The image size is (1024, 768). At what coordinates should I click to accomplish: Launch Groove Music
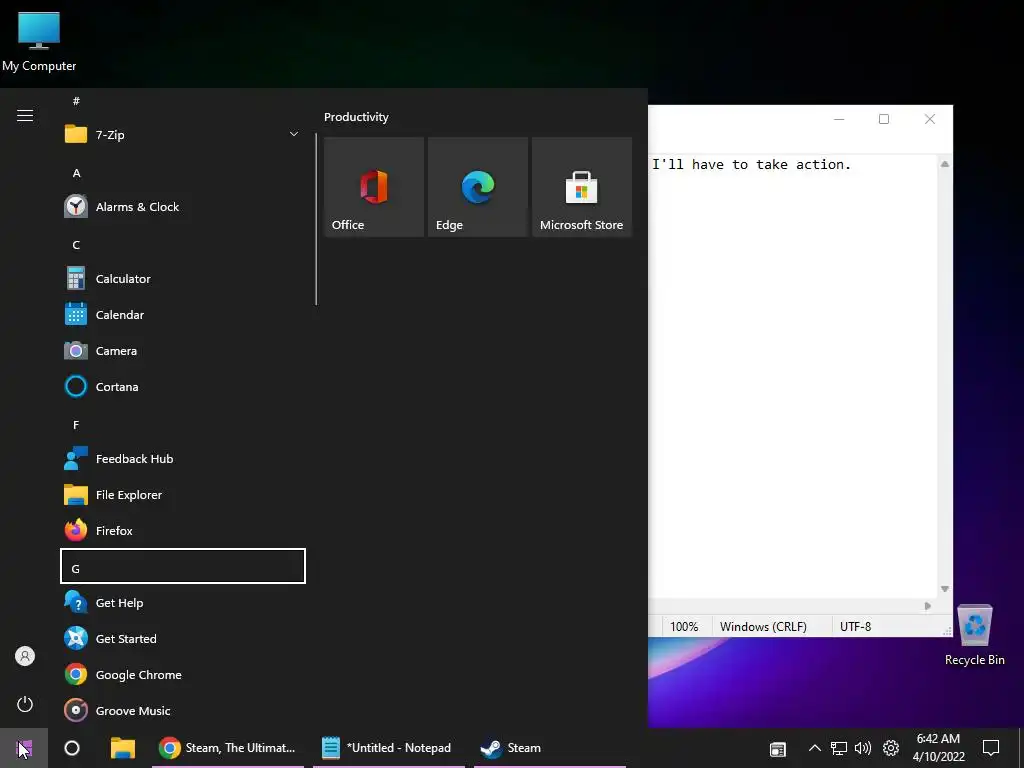[182, 711]
